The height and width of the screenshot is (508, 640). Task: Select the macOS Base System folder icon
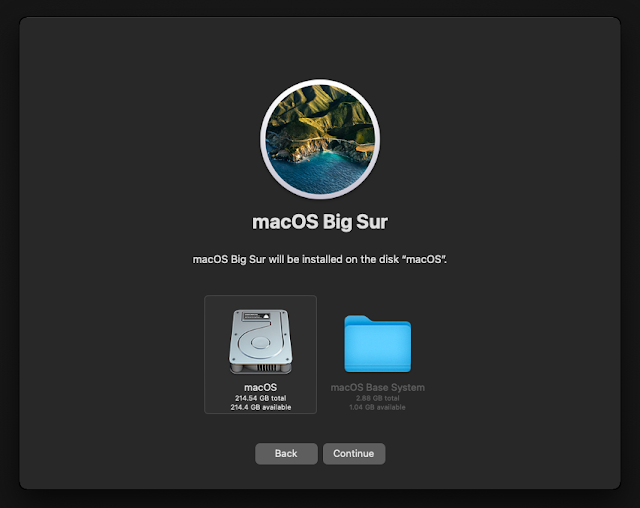tap(378, 344)
